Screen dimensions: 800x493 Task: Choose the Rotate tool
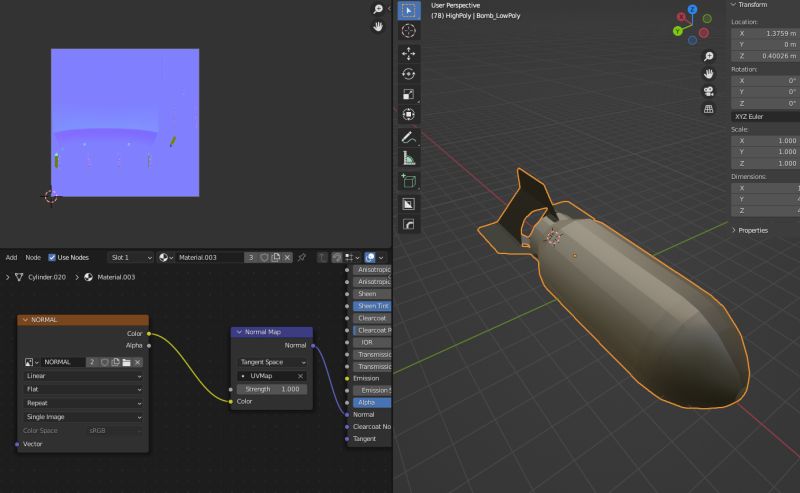coord(409,74)
